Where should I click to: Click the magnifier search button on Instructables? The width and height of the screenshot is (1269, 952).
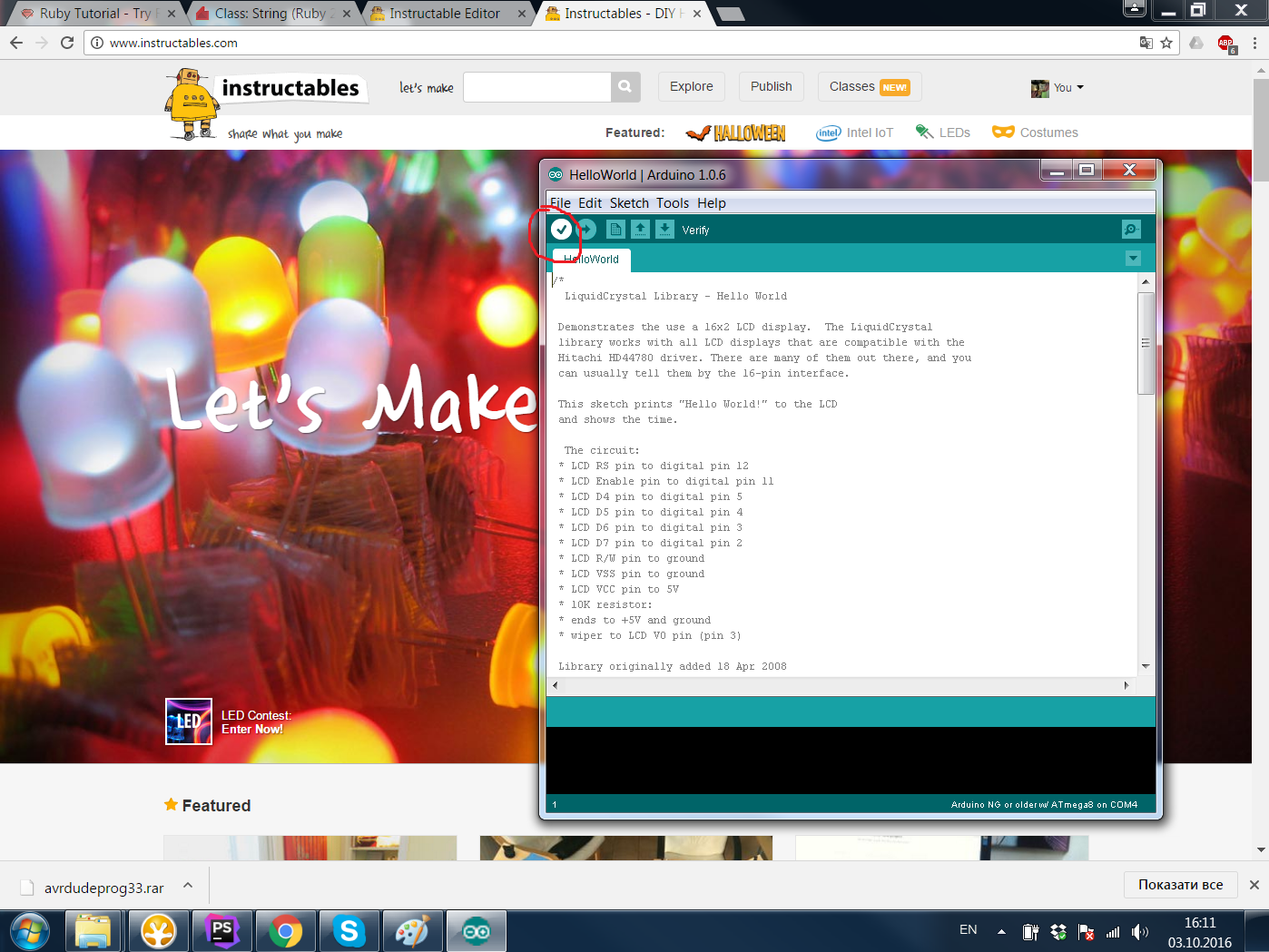[x=625, y=87]
